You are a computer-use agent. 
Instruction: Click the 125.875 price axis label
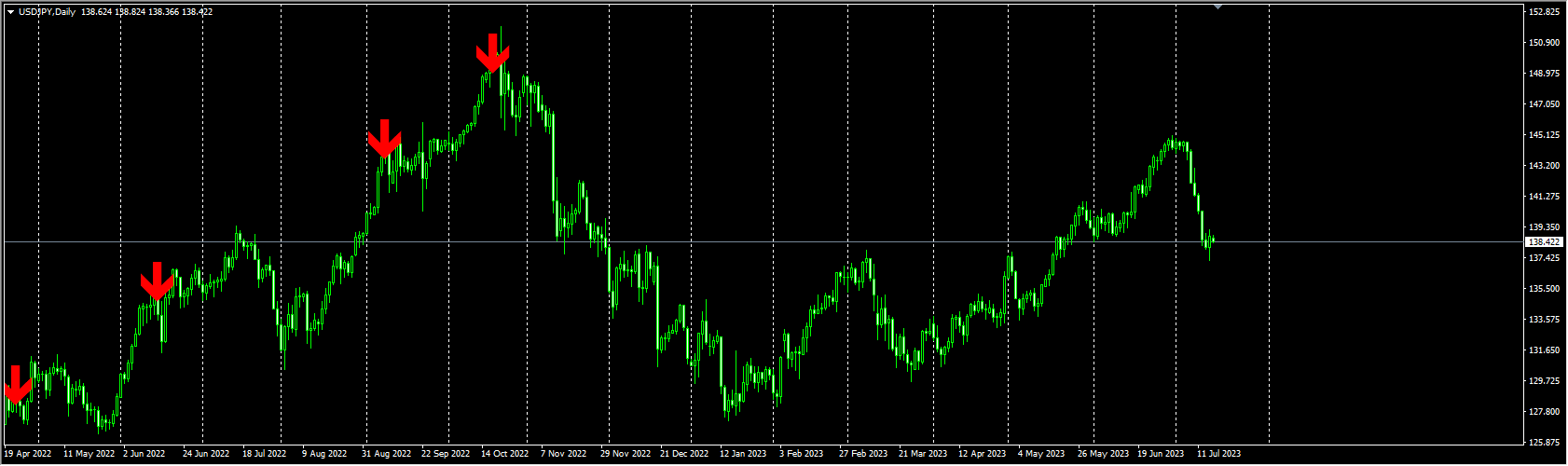1545,442
